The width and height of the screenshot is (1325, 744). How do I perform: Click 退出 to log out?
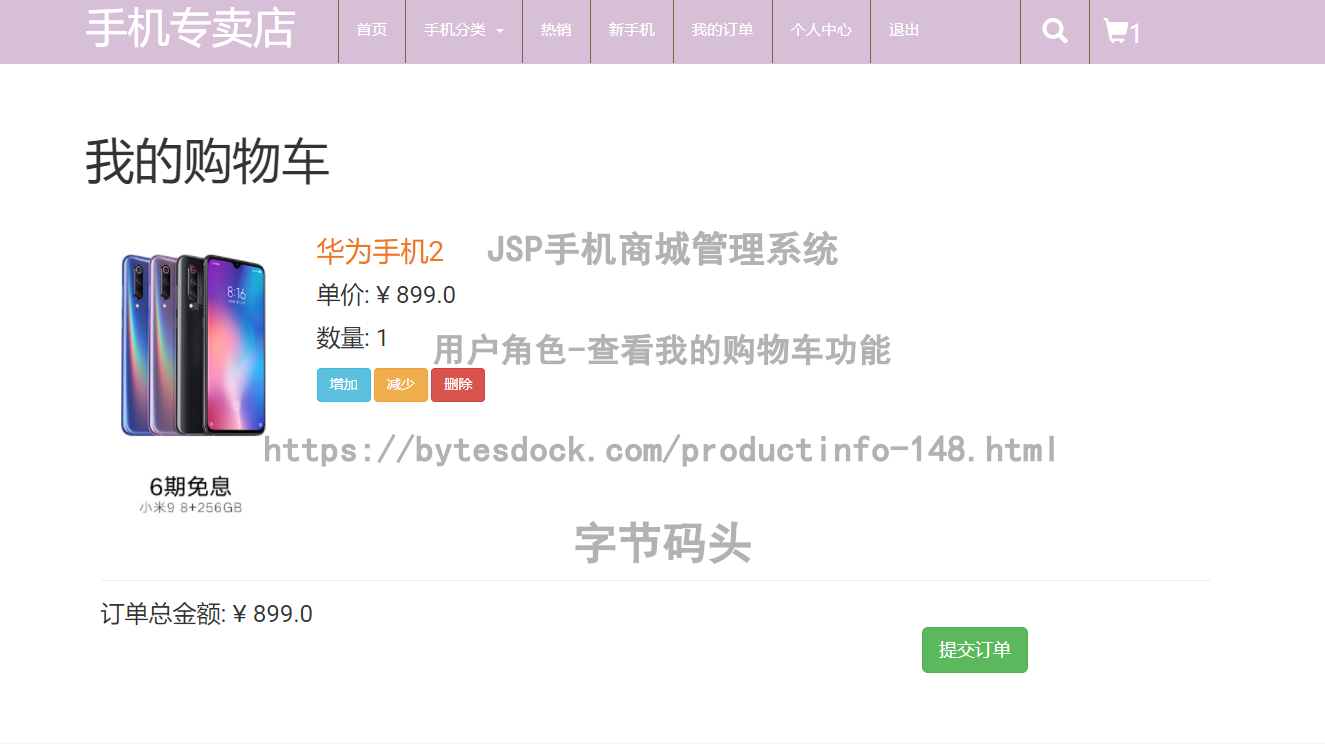(x=904, y=30)
